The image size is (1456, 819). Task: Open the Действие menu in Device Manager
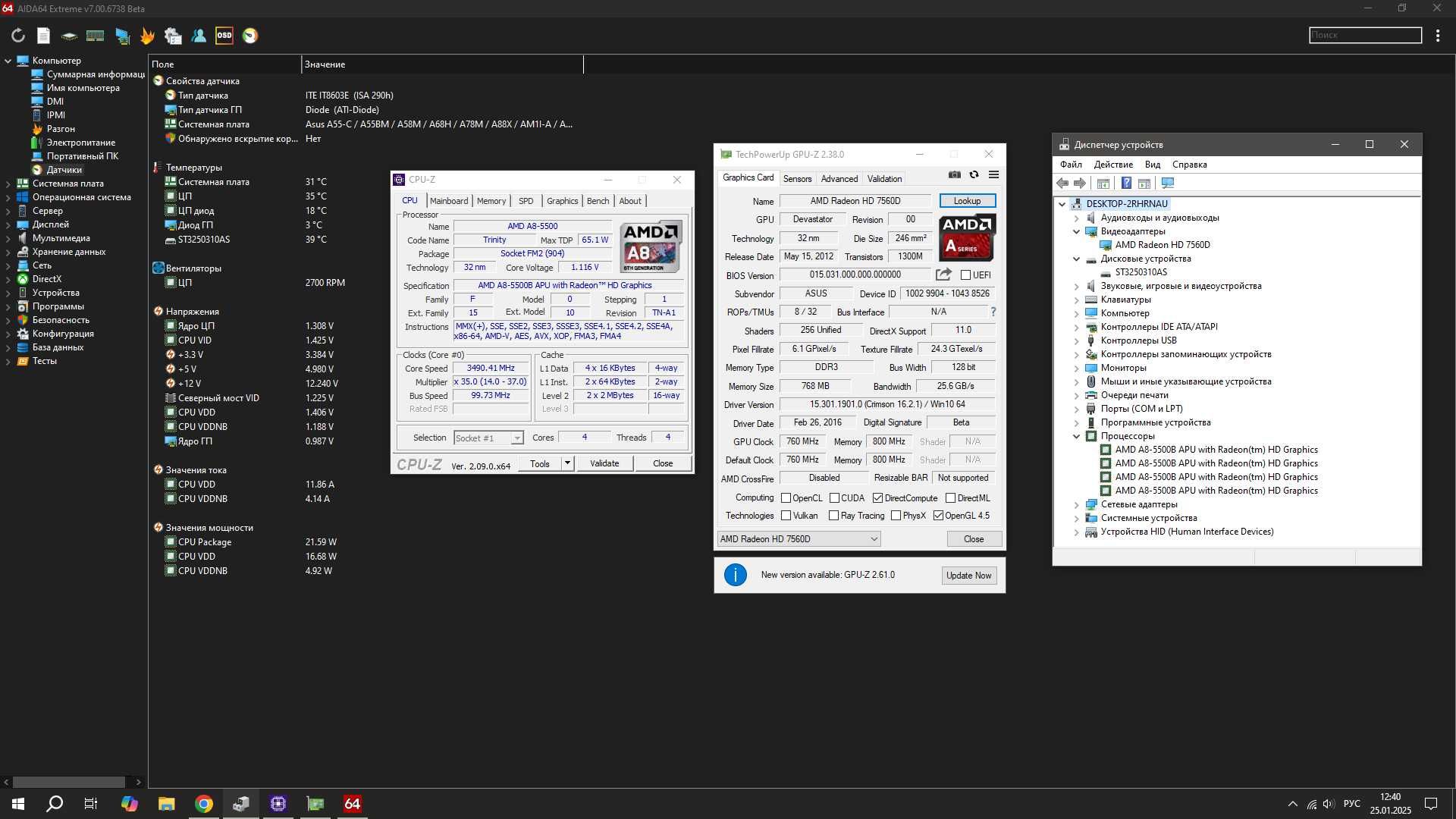(1113, 165)
